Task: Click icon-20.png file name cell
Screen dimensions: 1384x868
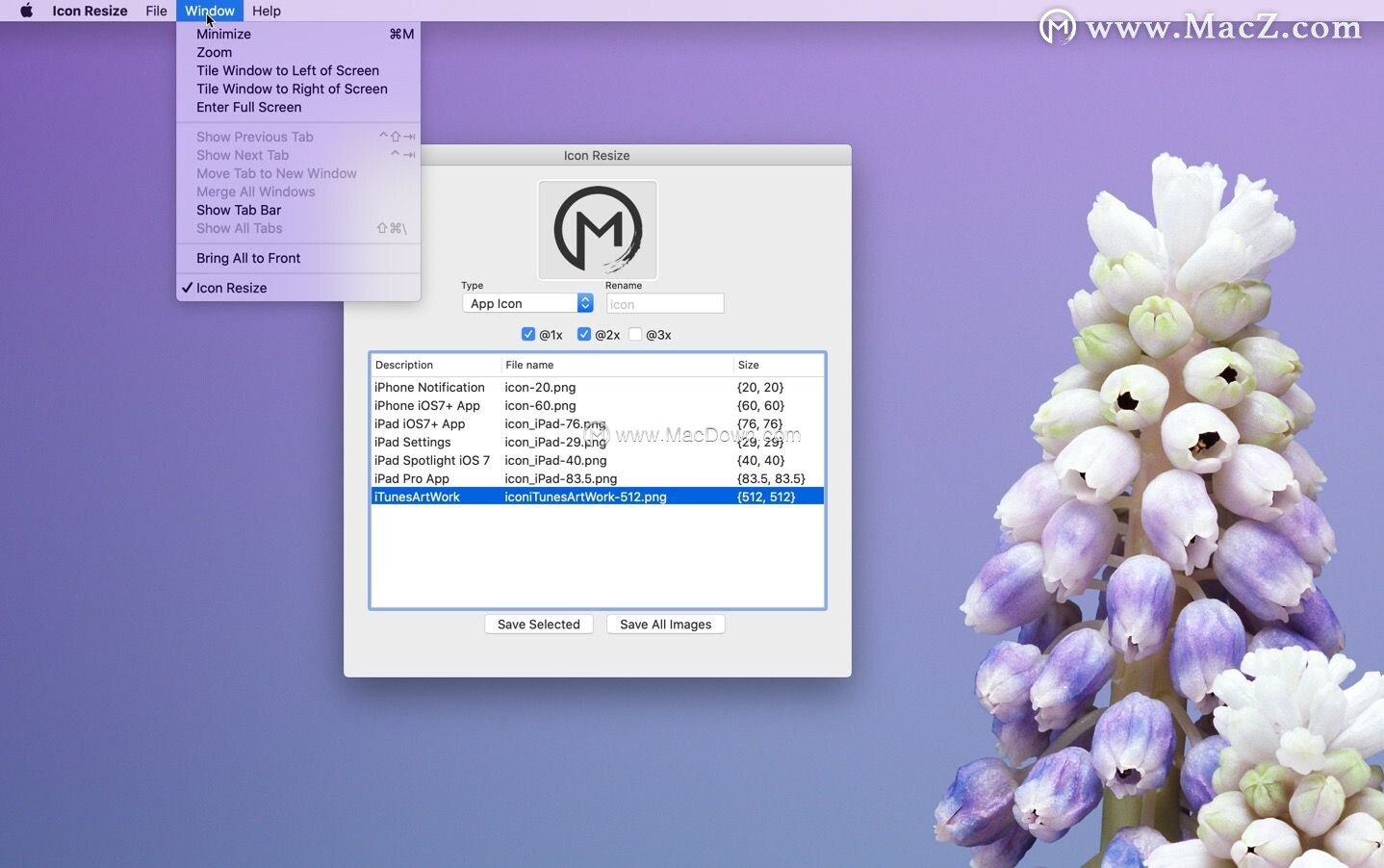Action: 540,387
